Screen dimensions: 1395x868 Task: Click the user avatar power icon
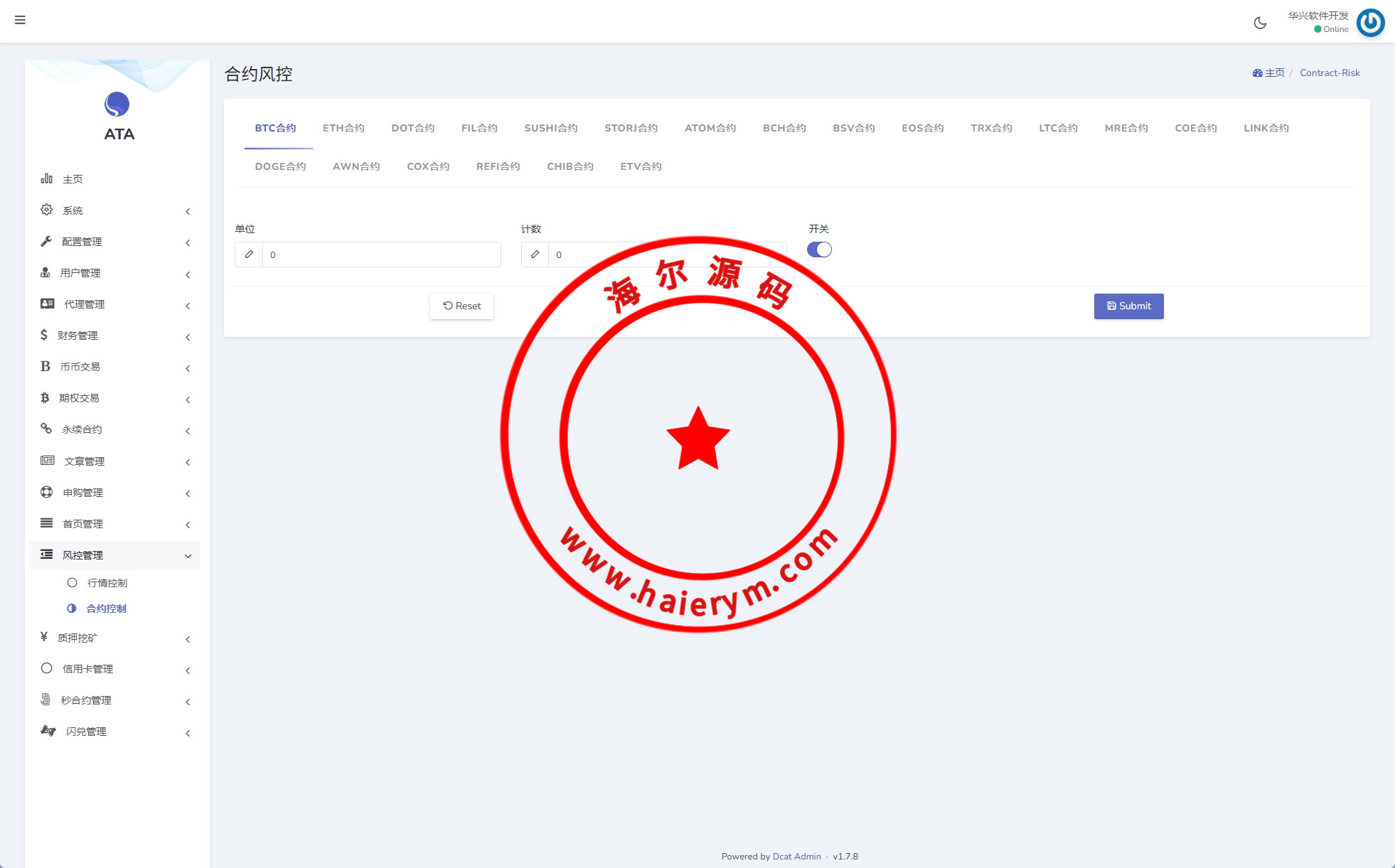1370,23
